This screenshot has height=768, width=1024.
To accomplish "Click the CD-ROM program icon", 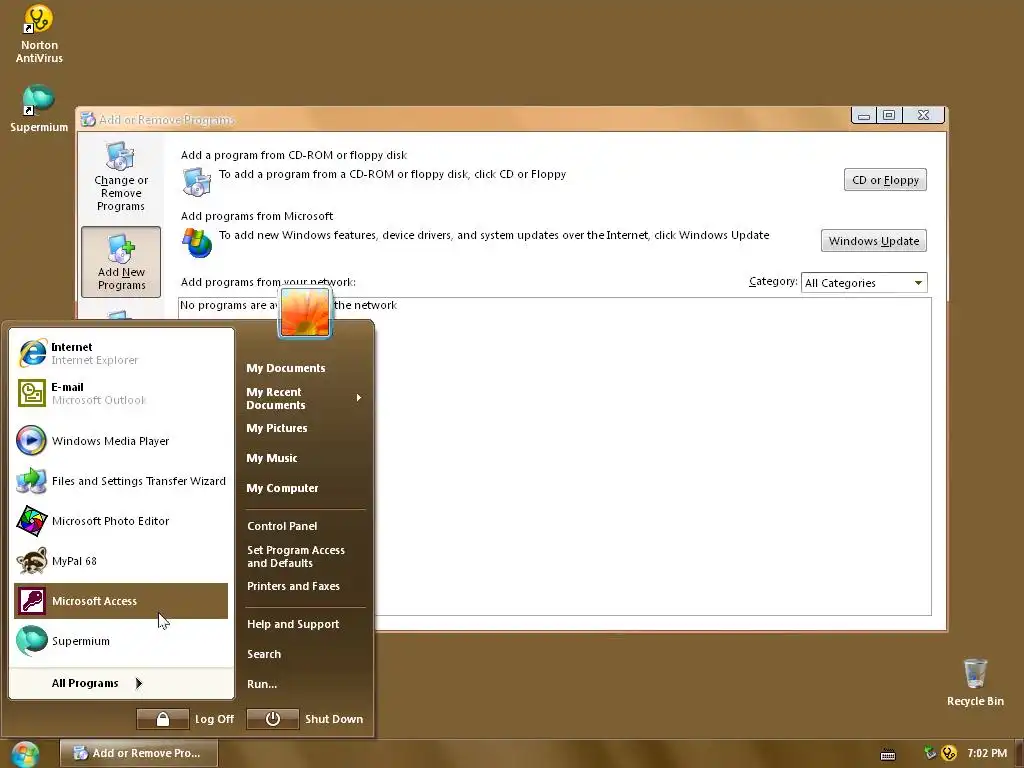I will 197,182.
